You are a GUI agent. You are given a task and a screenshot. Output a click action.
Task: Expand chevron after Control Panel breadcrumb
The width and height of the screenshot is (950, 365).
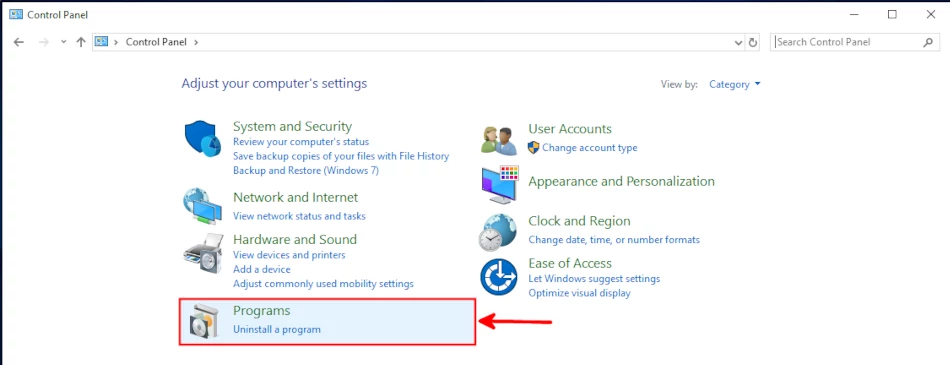pos(196,42)
